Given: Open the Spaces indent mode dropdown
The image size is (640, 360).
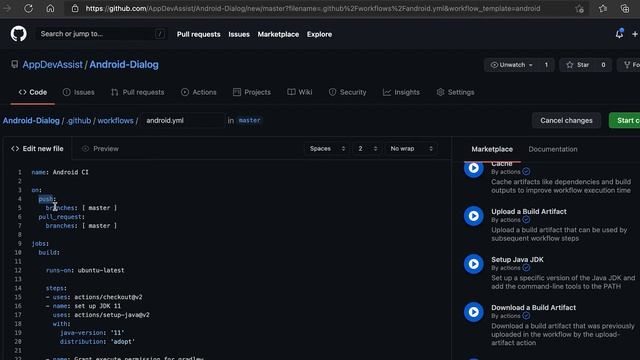Looking at the screenshot, I should pyautogui.click(x=327, y=149).
